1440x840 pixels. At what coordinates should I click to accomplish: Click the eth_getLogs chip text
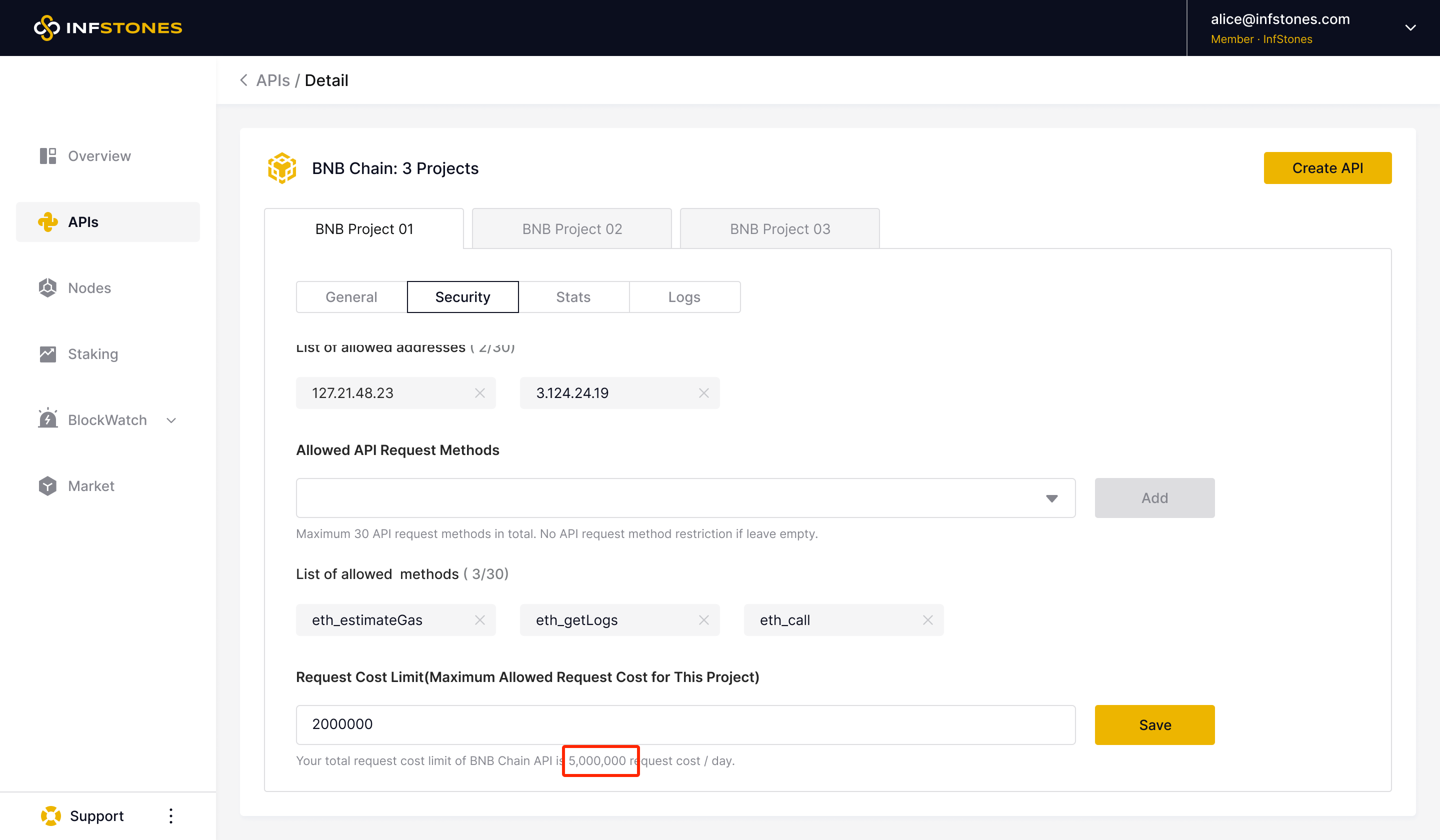[x=576, y=619]
